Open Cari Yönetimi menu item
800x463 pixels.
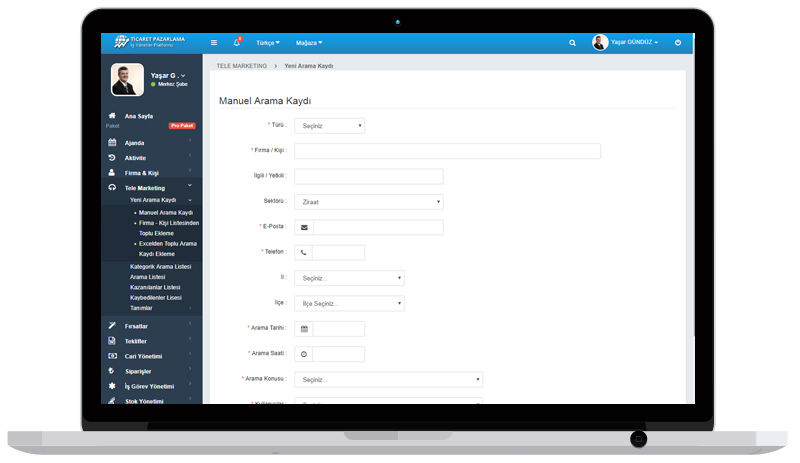click(143, 356)
